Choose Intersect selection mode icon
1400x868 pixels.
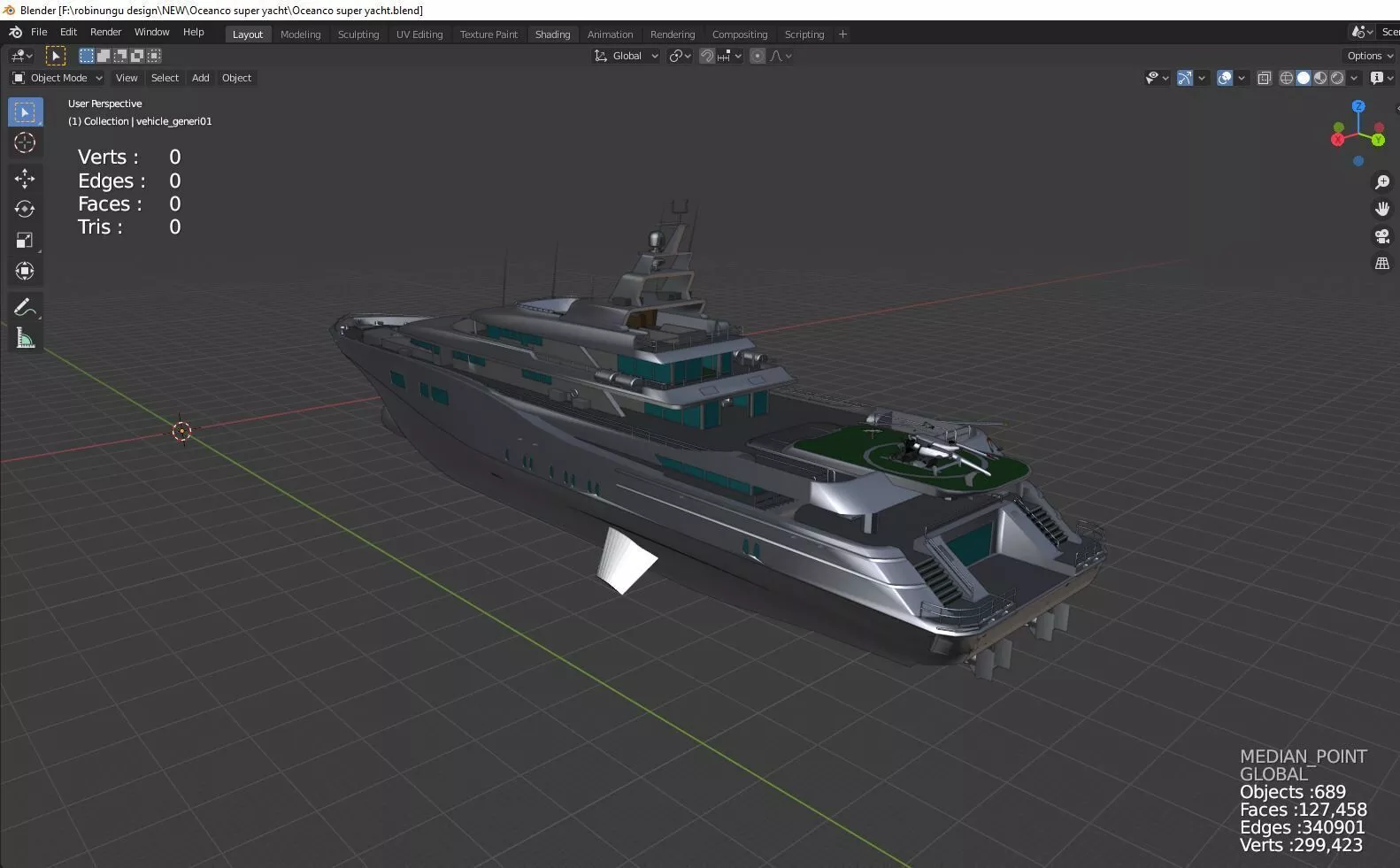(x=154, y=56)
